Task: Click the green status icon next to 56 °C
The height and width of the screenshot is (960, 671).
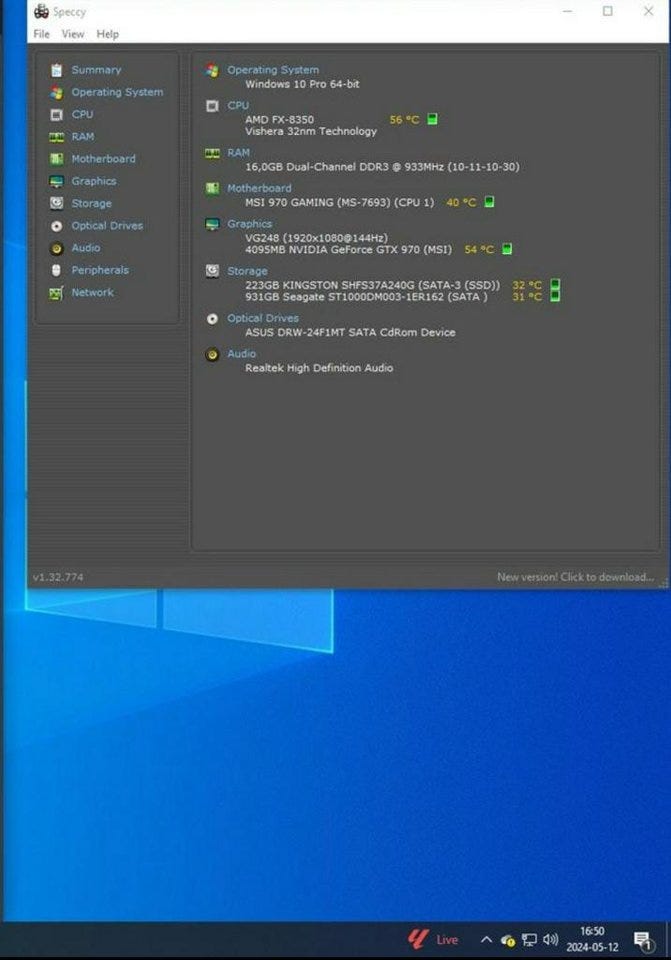Action: [432, 119]
